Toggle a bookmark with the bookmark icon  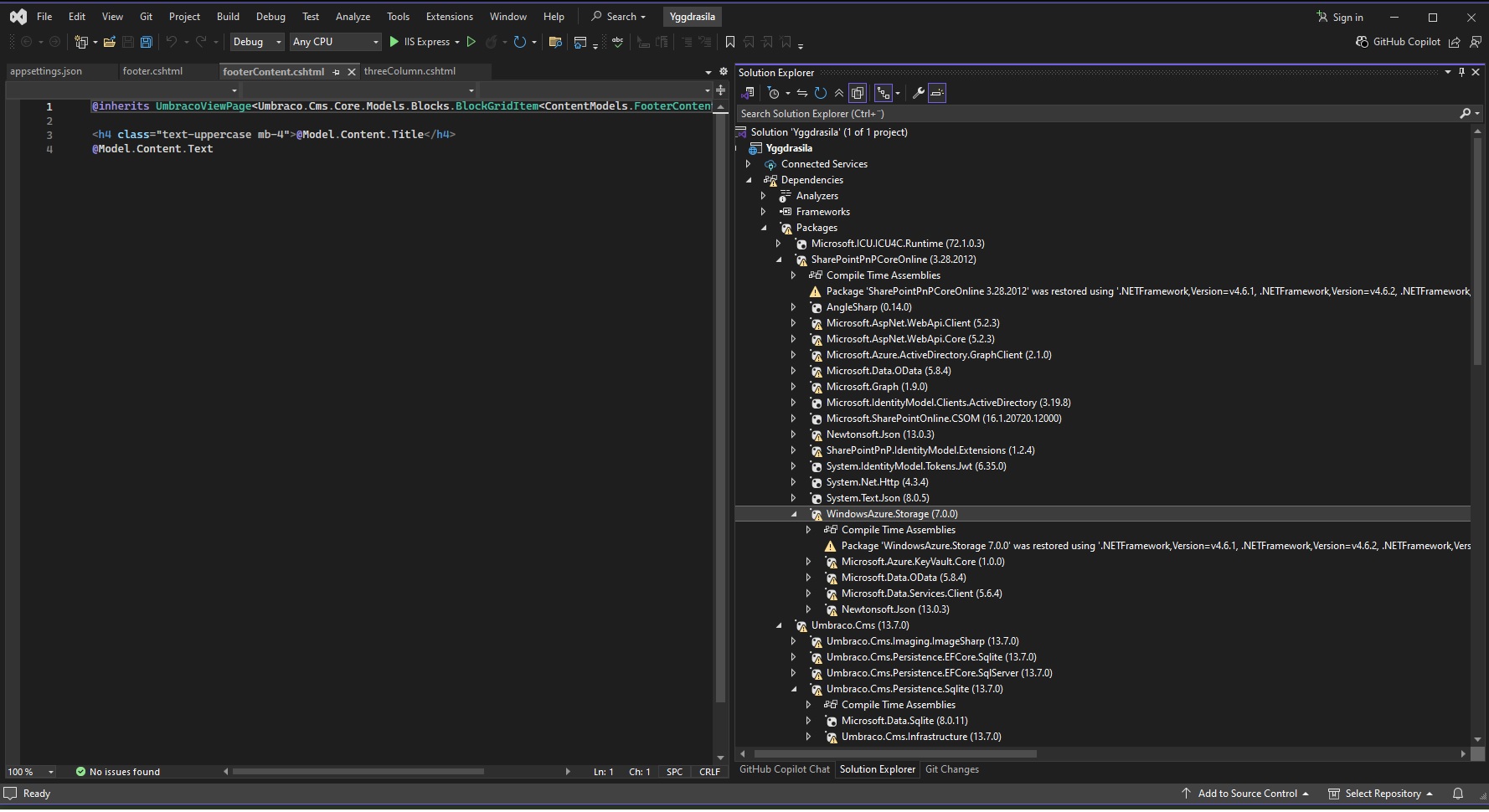click(x=730, y=42)
